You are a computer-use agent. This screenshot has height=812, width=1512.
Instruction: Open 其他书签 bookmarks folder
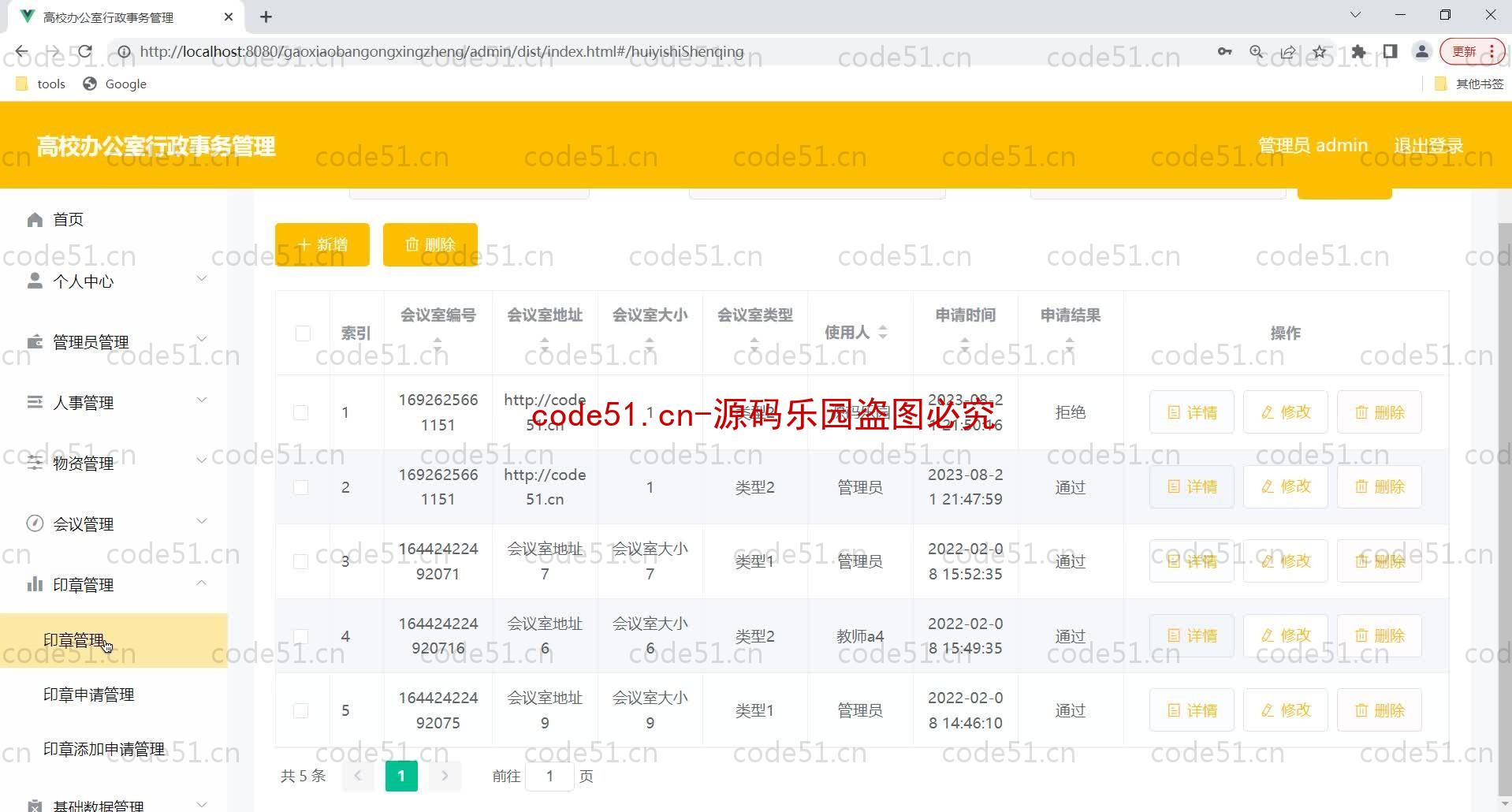click(x=1469, y=84)
